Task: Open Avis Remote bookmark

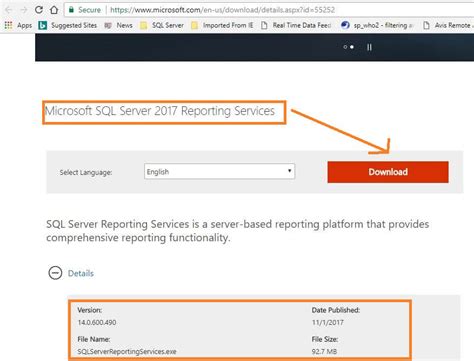Action: 448,25
